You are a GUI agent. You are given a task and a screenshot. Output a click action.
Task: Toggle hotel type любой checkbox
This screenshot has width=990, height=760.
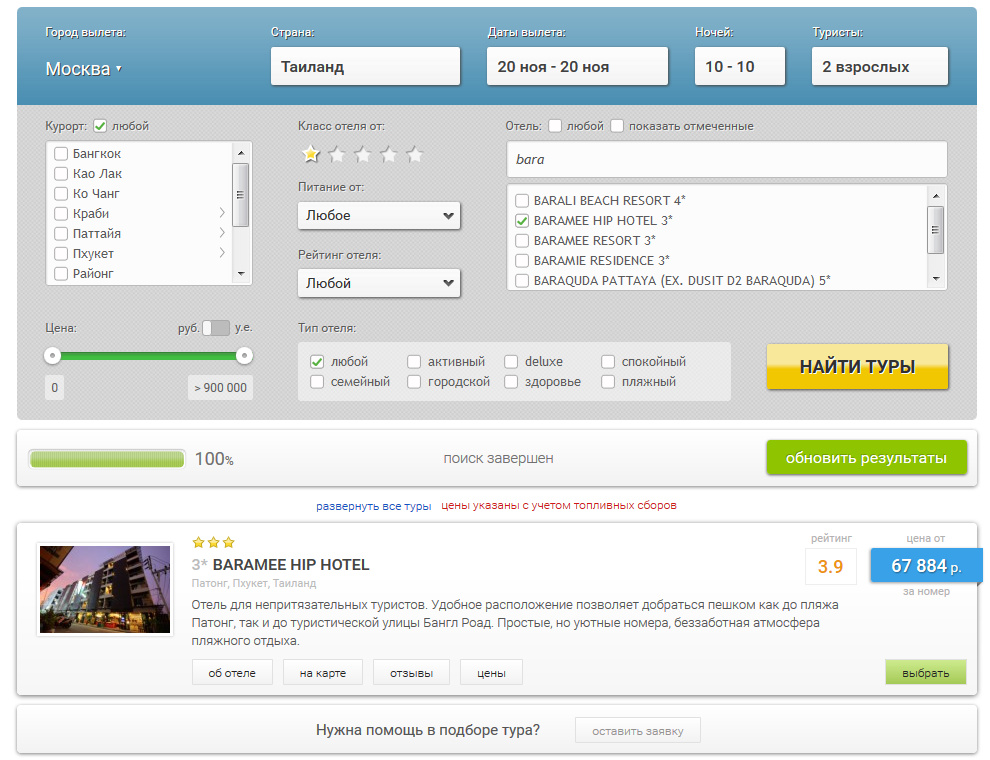(317, 362)
